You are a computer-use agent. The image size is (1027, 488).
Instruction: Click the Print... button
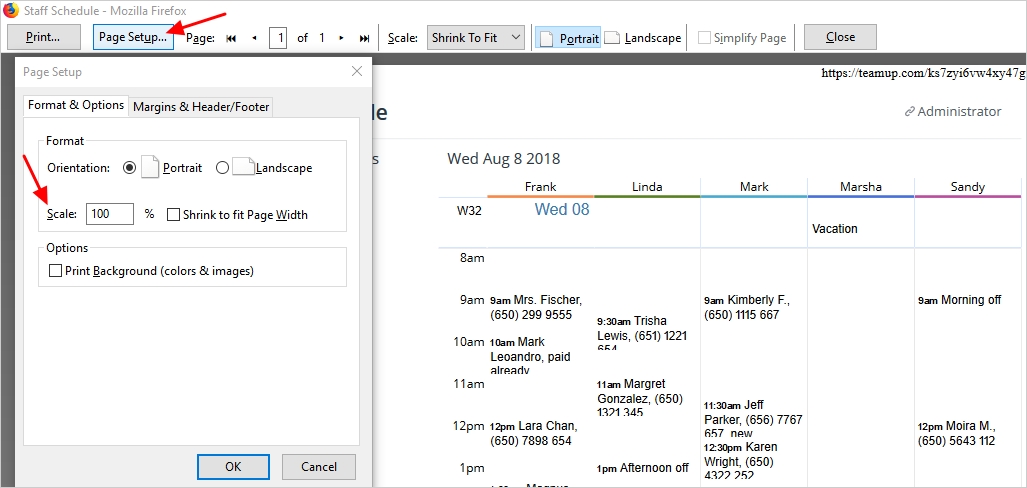pos(44,37)
